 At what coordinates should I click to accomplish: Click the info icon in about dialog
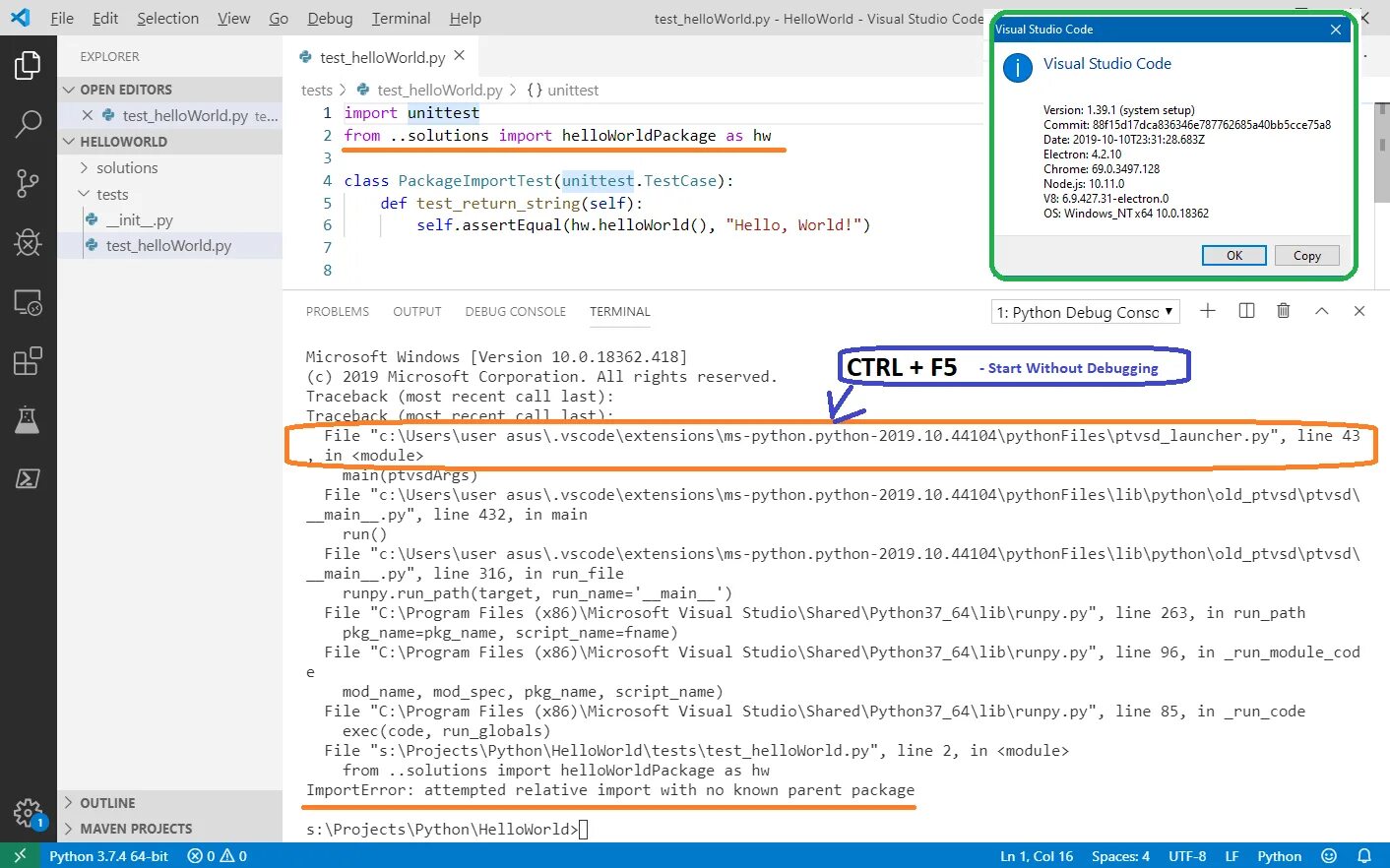[x=1017, y=68]
